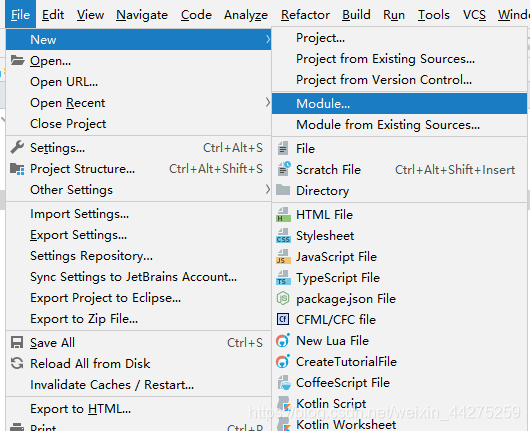Choose Project Structure... entry
530x431 pixels.
click(x=138, y=169)
